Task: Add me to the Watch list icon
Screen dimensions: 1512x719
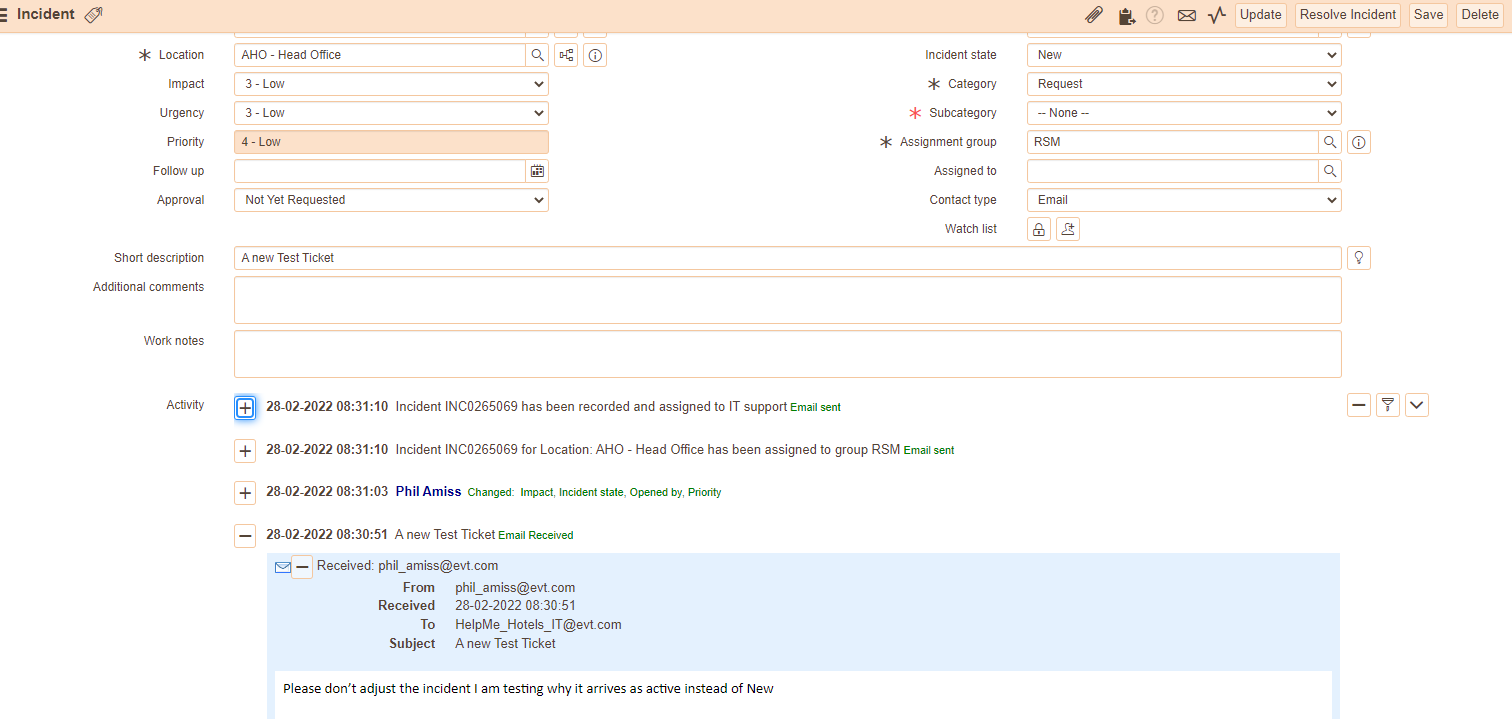Action: (1068, 229)
